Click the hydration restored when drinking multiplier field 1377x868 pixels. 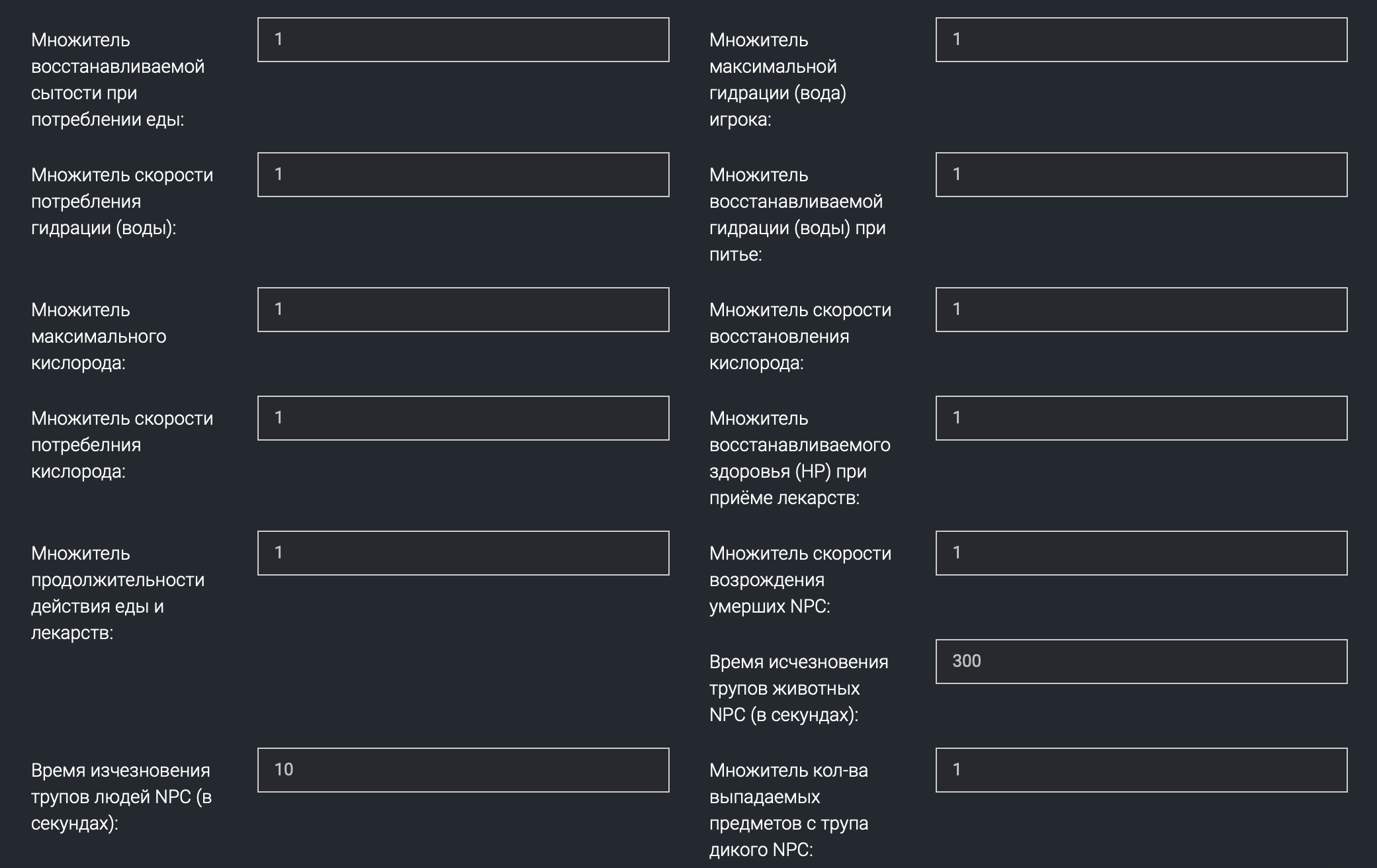[1141, 175]
